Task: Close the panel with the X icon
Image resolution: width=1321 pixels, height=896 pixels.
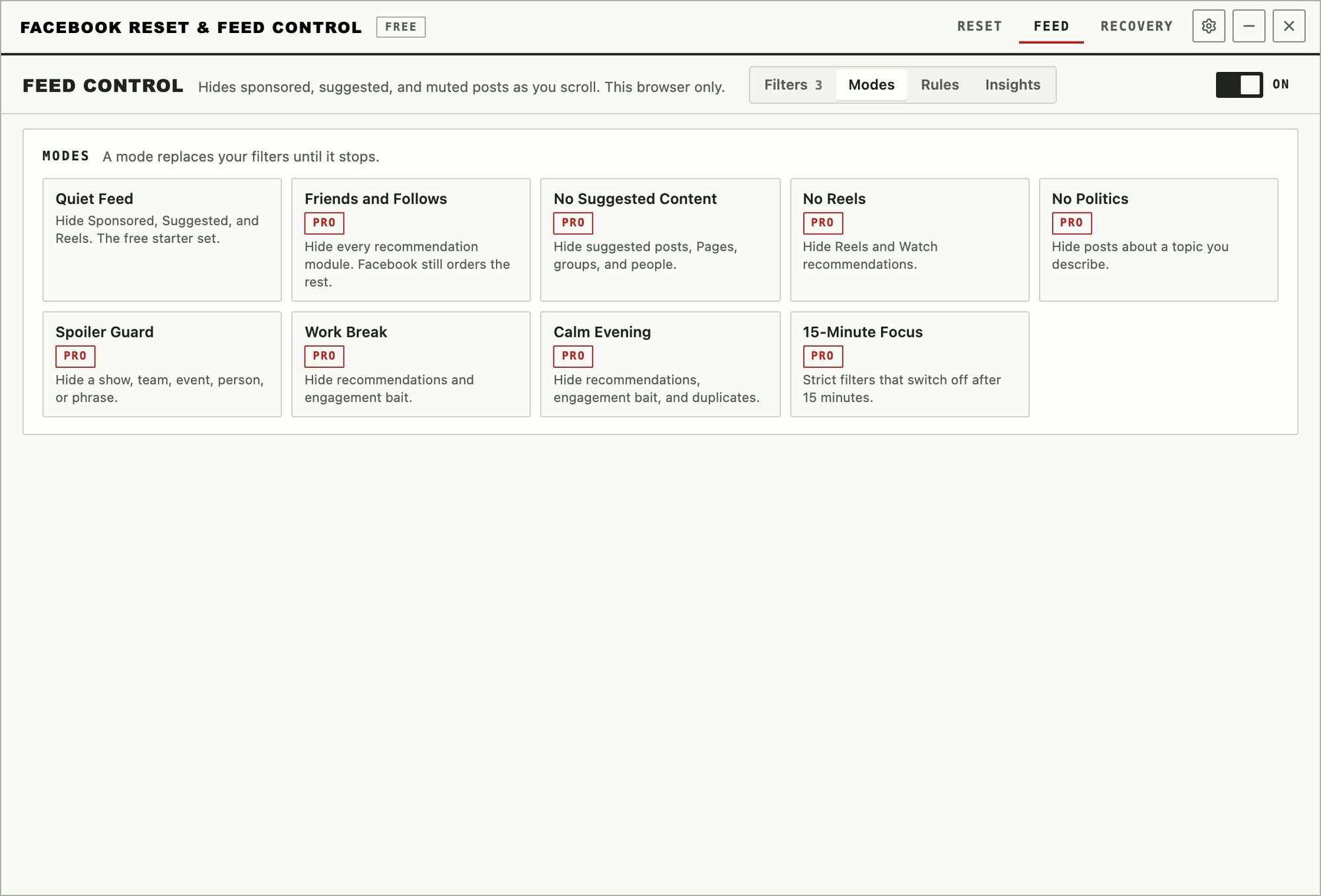Action: 1289,26
